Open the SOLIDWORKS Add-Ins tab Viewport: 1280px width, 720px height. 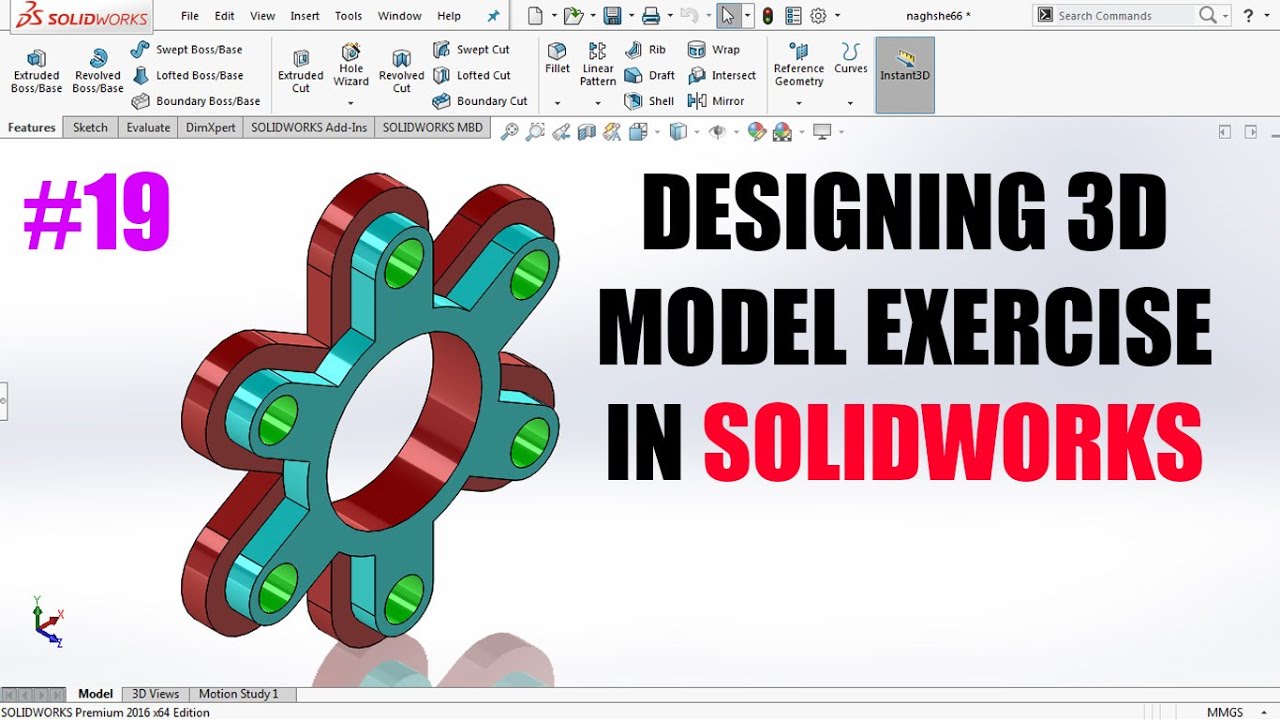click(x=309, y=127)
